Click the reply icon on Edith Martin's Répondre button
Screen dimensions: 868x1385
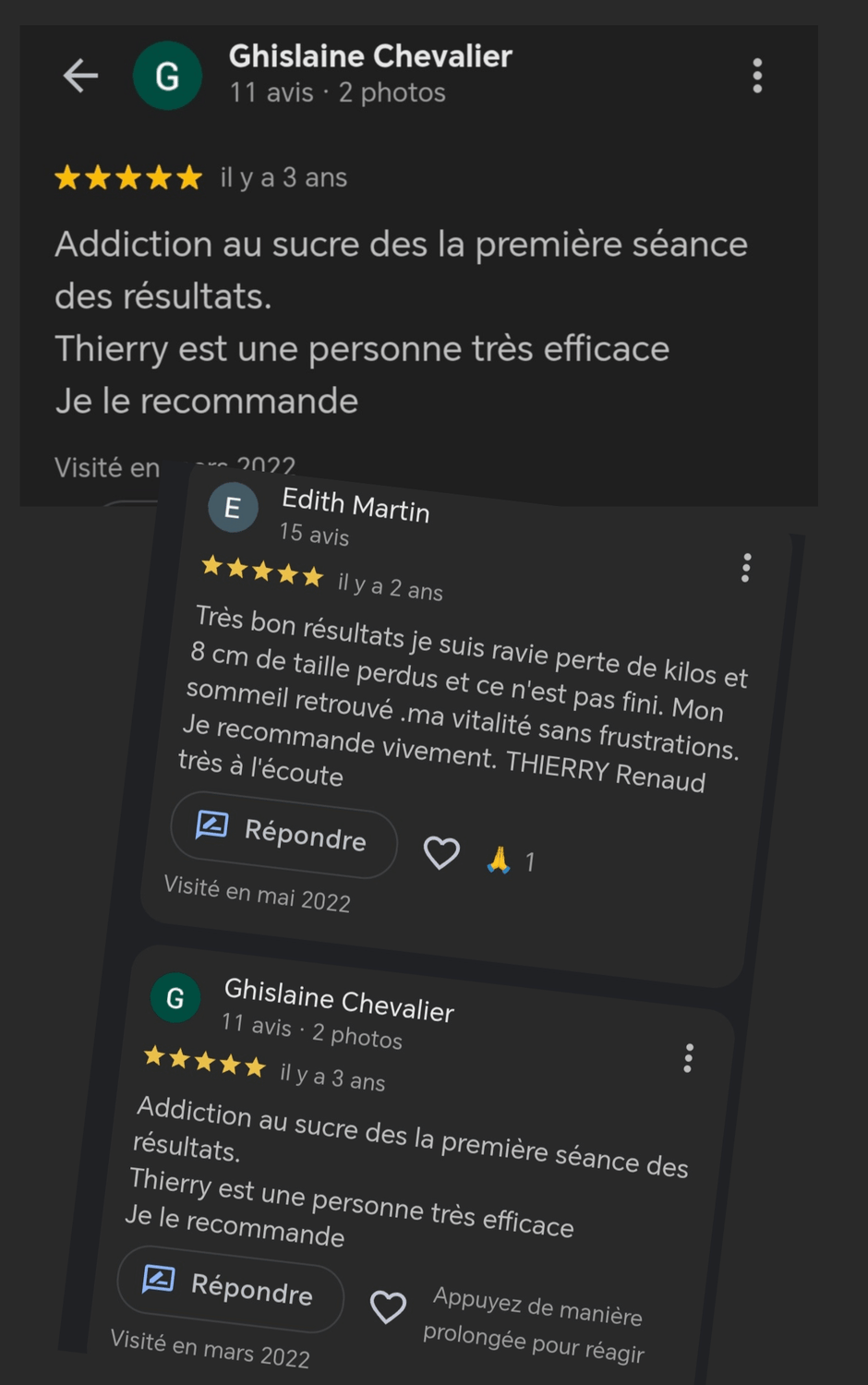212,825
